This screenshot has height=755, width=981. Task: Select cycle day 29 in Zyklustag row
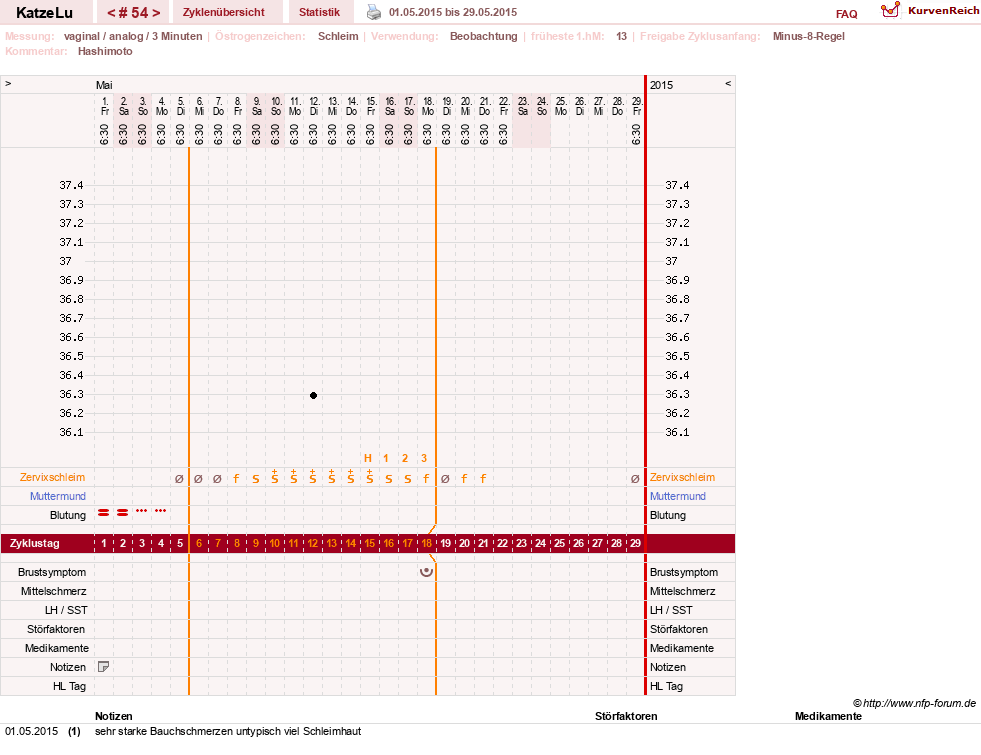(x=635, y=543)
